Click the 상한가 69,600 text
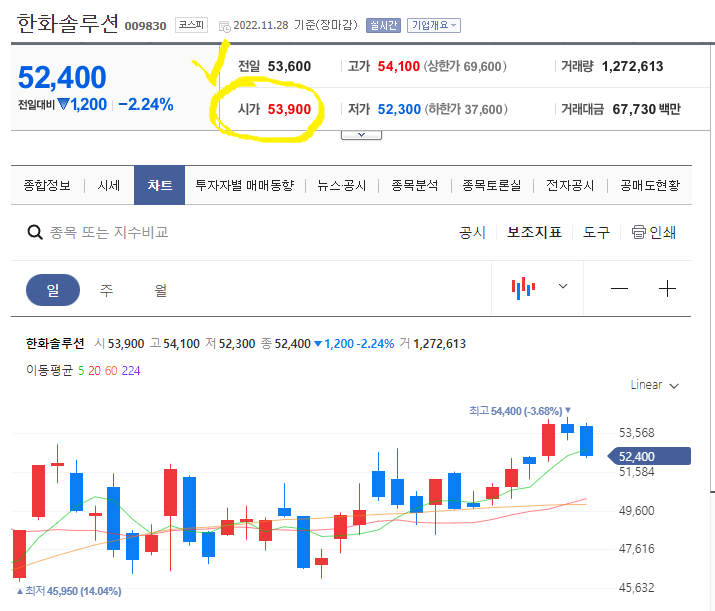The height and width of the screenshot is (611, 715). (465, 67)
